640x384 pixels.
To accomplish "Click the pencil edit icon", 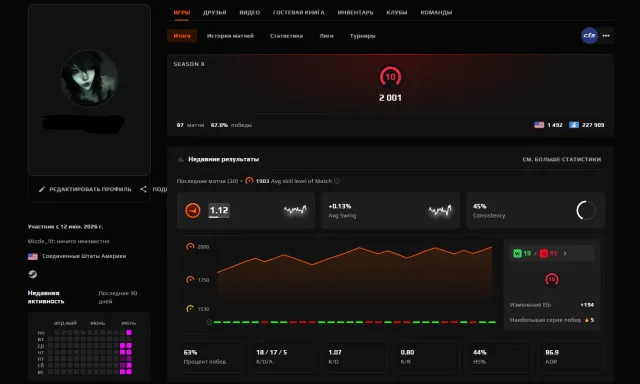I will point(42,189).
